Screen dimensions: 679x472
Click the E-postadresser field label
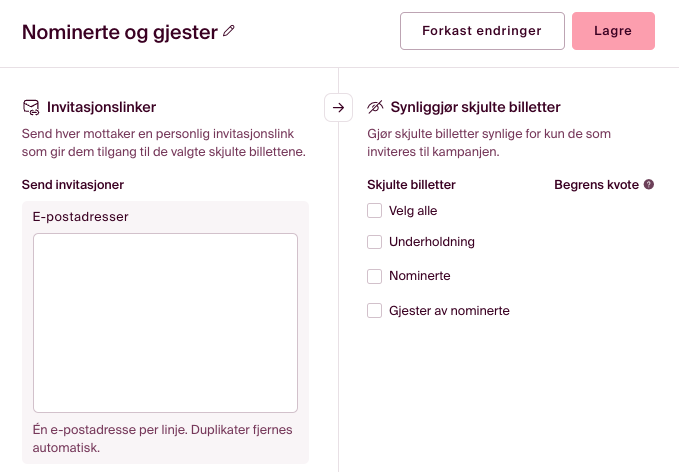pyautogui.click(x=81, y=216)
